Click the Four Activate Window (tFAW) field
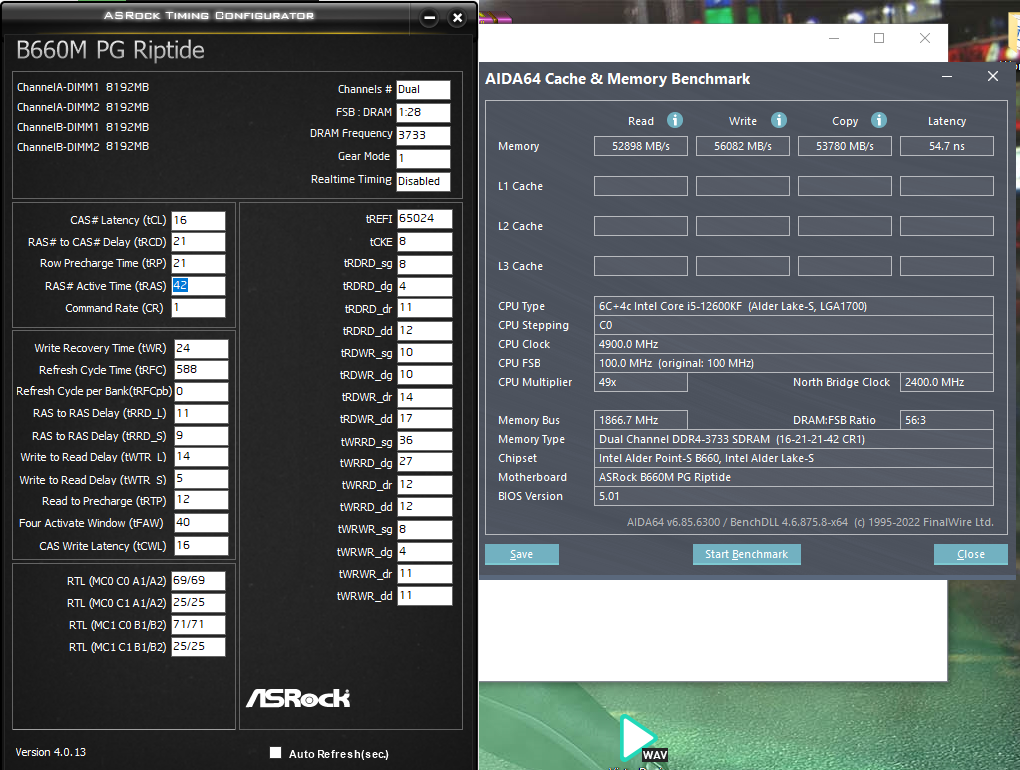The image size is (1020, 770). 202,523
